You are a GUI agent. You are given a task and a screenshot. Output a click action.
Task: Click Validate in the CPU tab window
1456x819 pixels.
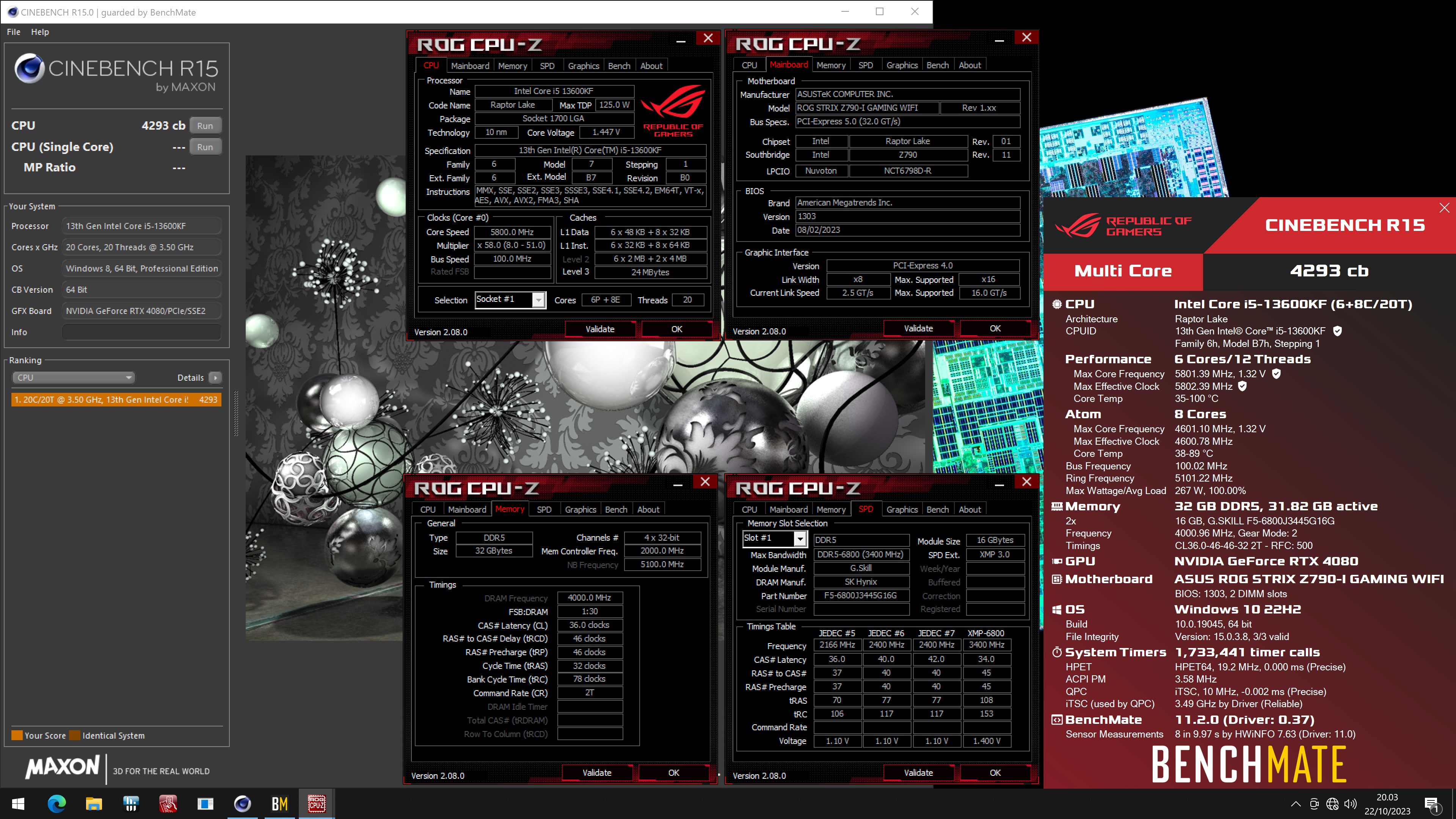(600, 329)
